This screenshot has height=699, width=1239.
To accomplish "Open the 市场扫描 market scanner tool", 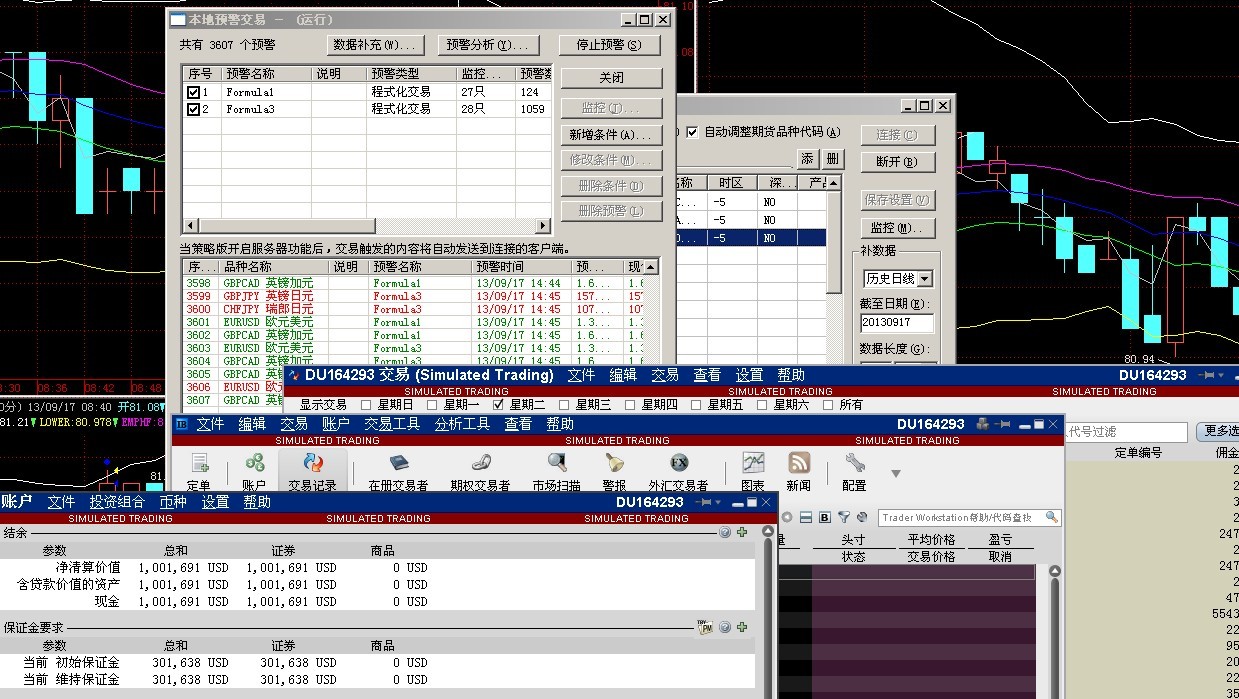I will click(556, 464).
